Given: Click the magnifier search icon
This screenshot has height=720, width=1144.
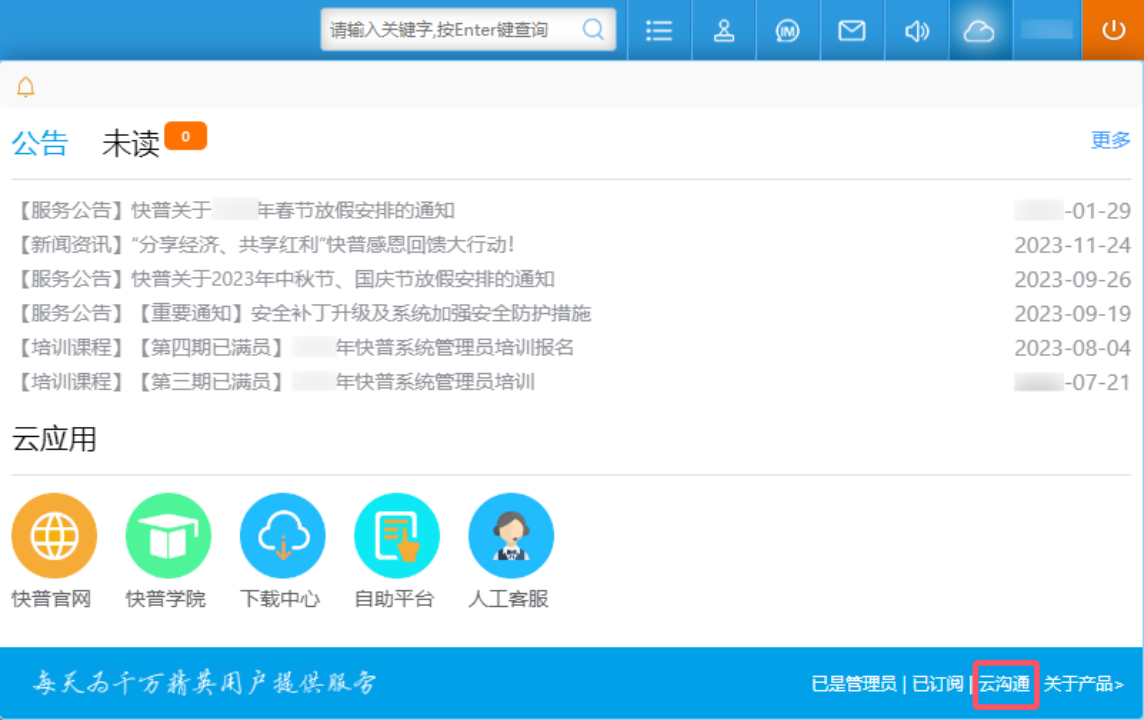Looking at the screenshot, I should tap(593, 30).
